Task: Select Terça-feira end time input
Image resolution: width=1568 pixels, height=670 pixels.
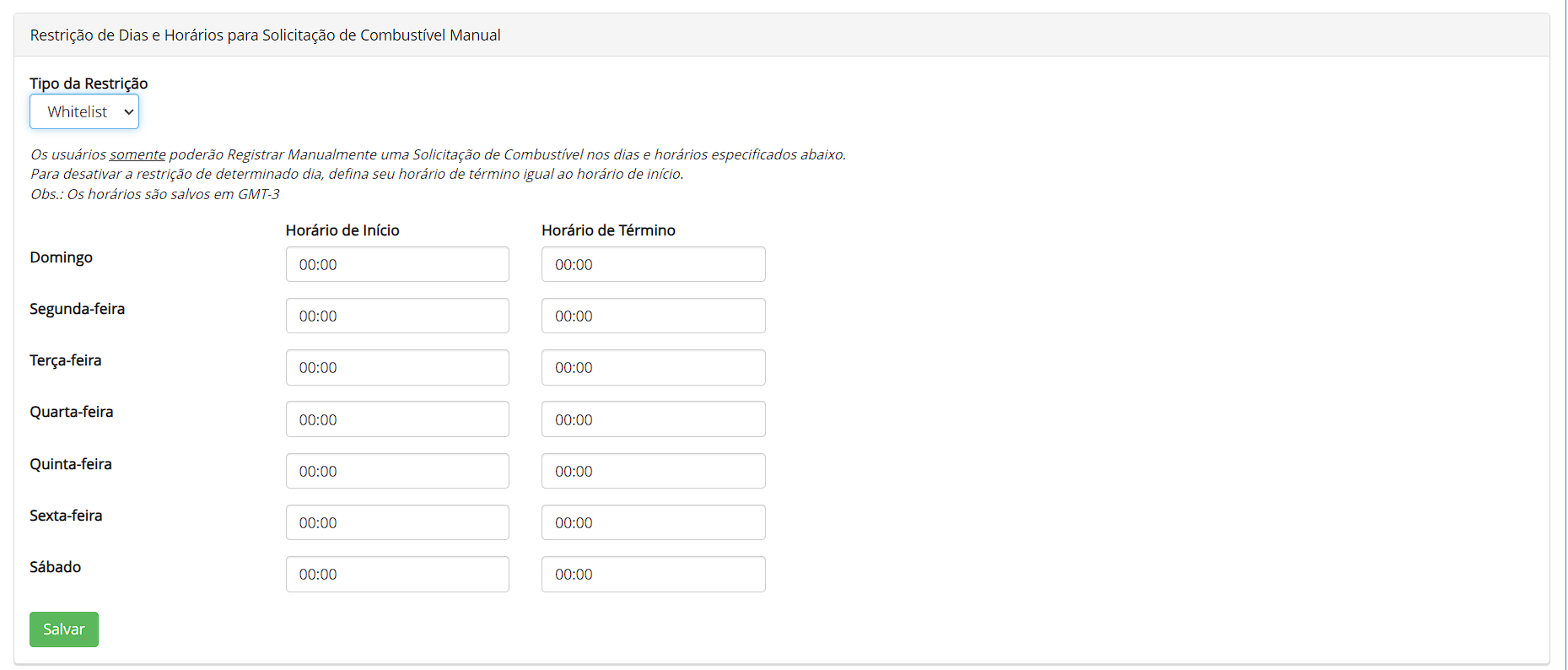Action: click(x=653, y=367)
